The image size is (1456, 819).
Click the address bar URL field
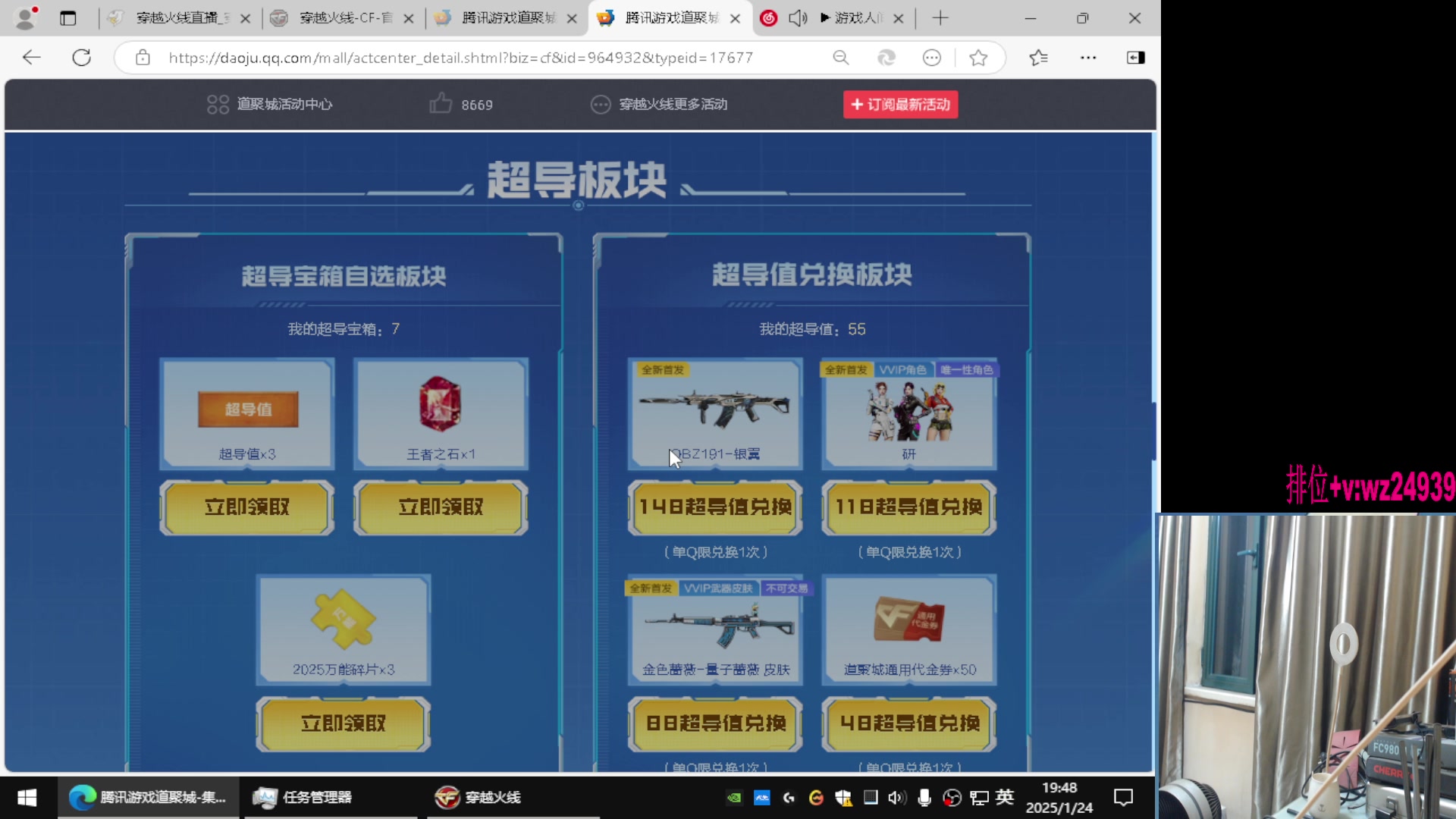(x=461, y=58)
